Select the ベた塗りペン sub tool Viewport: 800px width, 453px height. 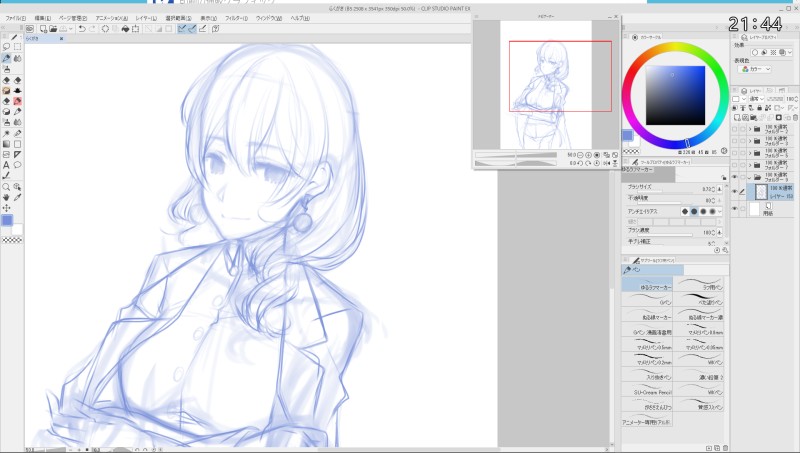[x=699, y=299]
